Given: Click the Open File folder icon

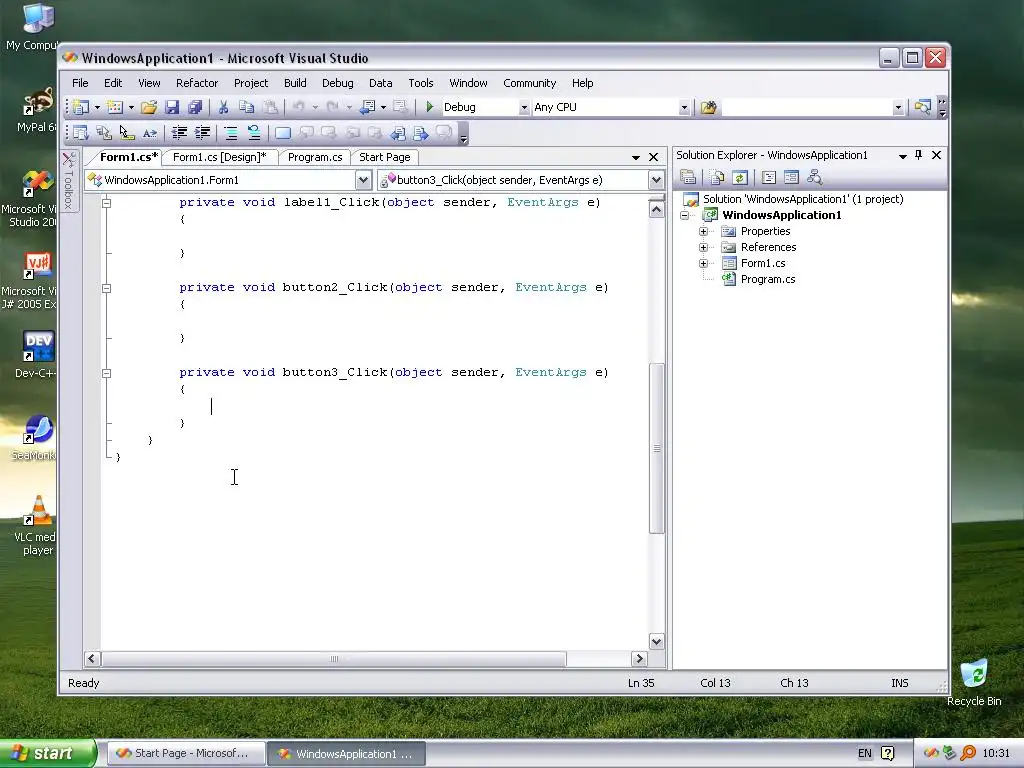Looking at the screenshot, I should tap(149, 107).
